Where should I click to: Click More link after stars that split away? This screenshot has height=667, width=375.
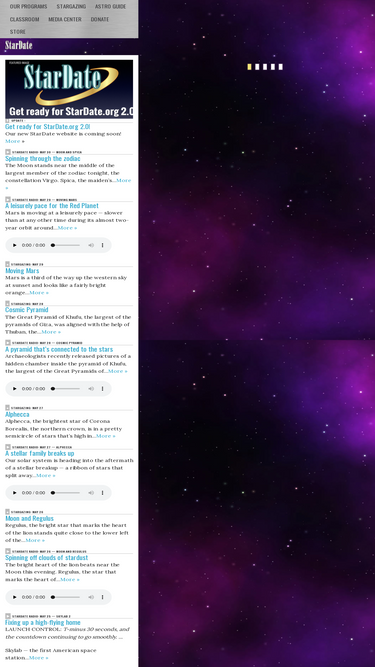point(45,475)
